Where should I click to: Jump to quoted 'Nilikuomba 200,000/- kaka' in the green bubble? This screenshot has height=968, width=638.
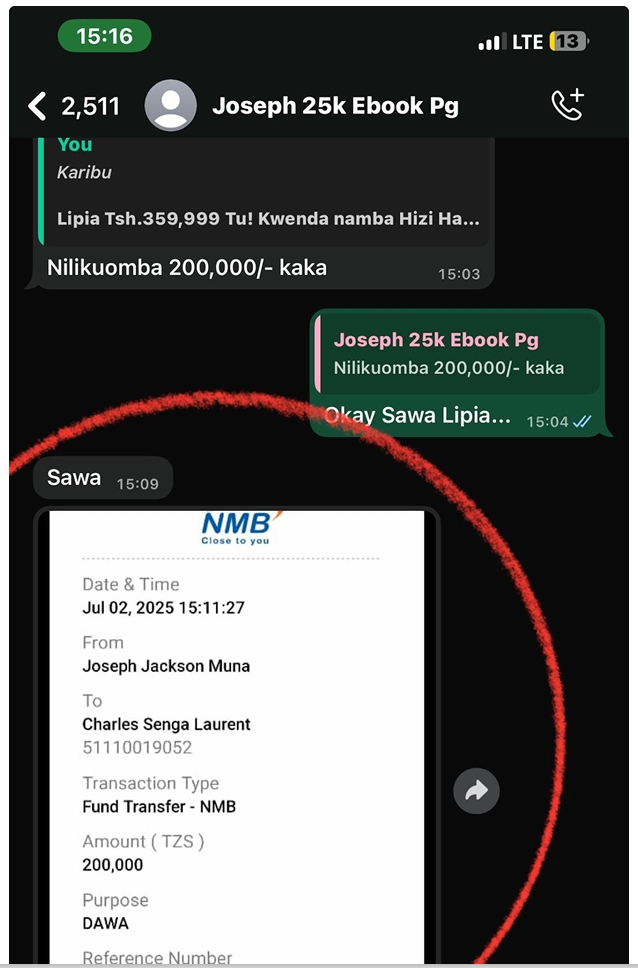point(457,355)
